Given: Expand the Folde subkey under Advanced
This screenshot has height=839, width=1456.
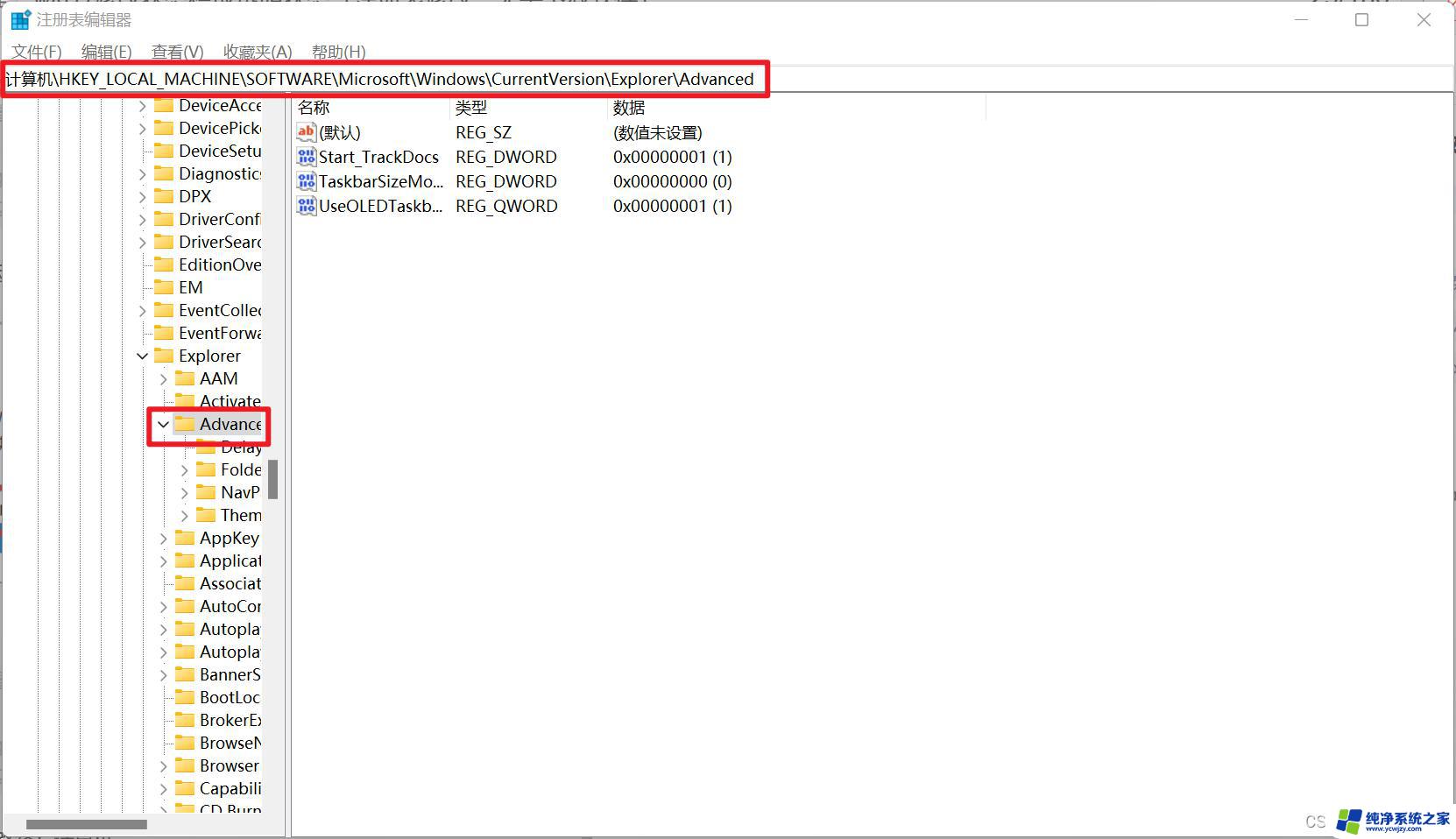Looking at the screenshot, I should pyautogui.click(x=184, y=470).
